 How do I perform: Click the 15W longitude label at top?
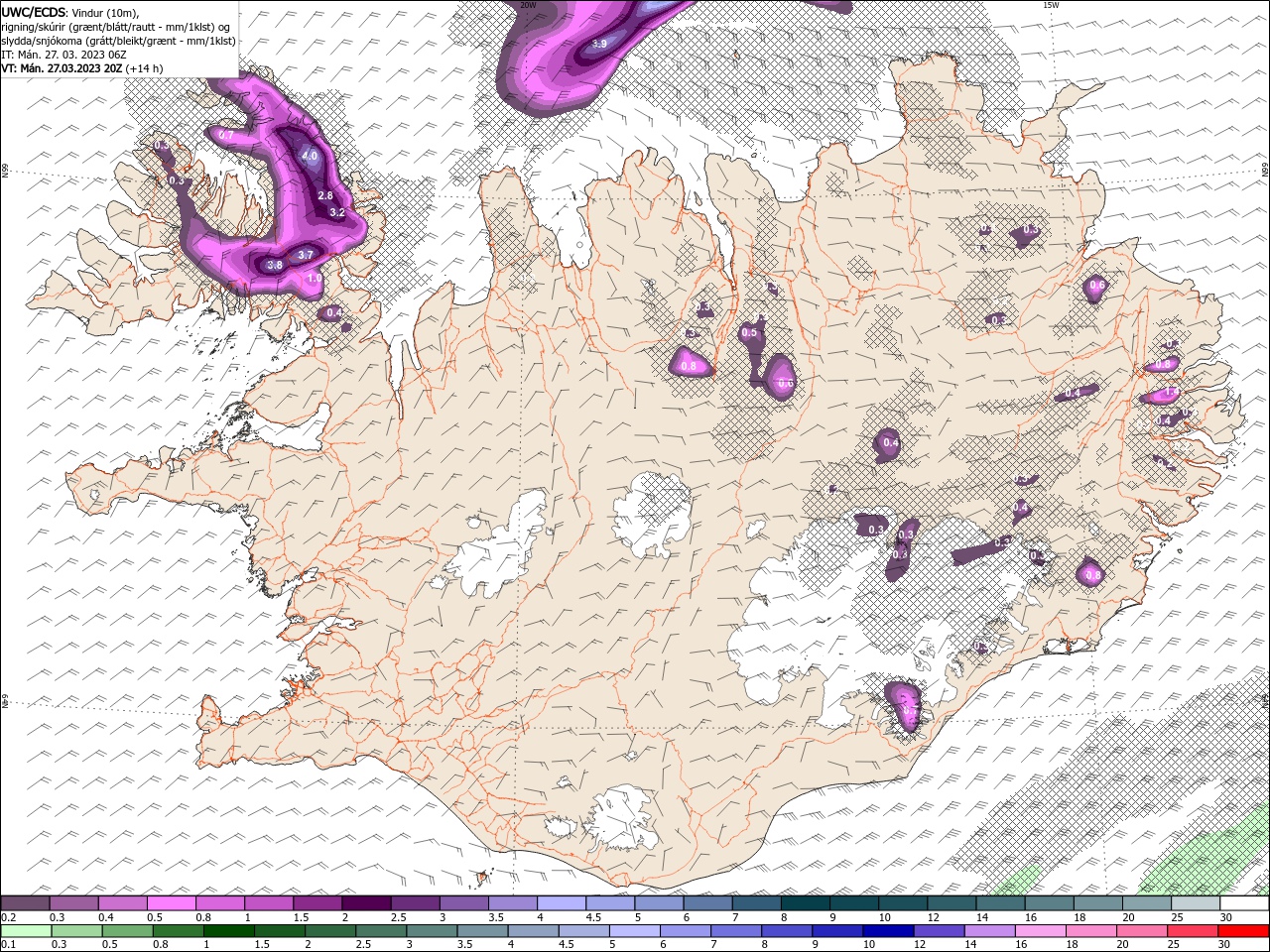click(x=1051, y=5)
